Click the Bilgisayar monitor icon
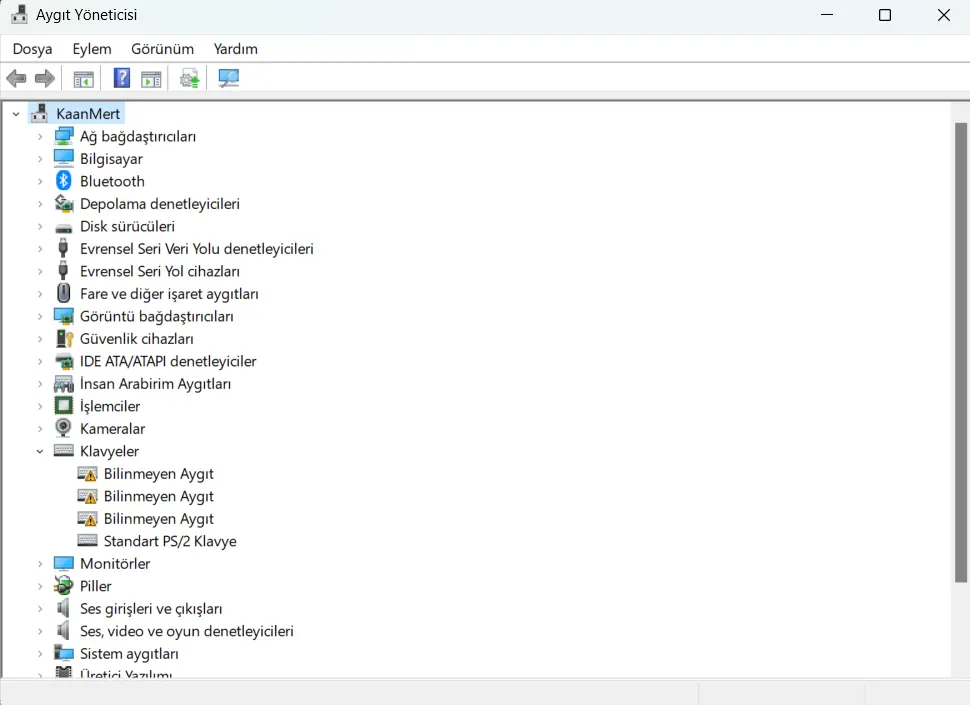This screenshot has height=705, width=970. (63, 158)
